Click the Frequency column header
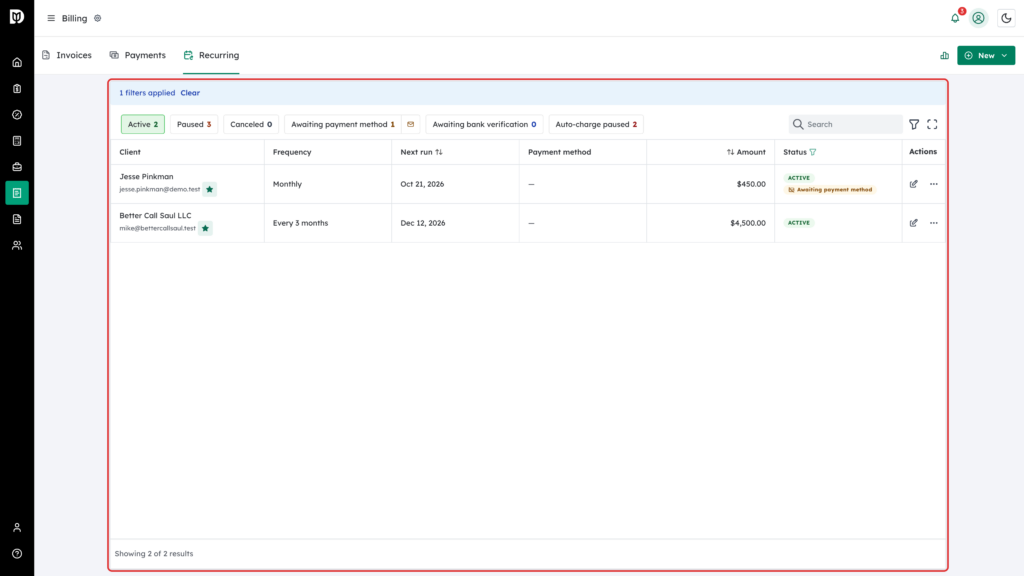The height and width of the screenshot is (576, 1024). (292, 152)
